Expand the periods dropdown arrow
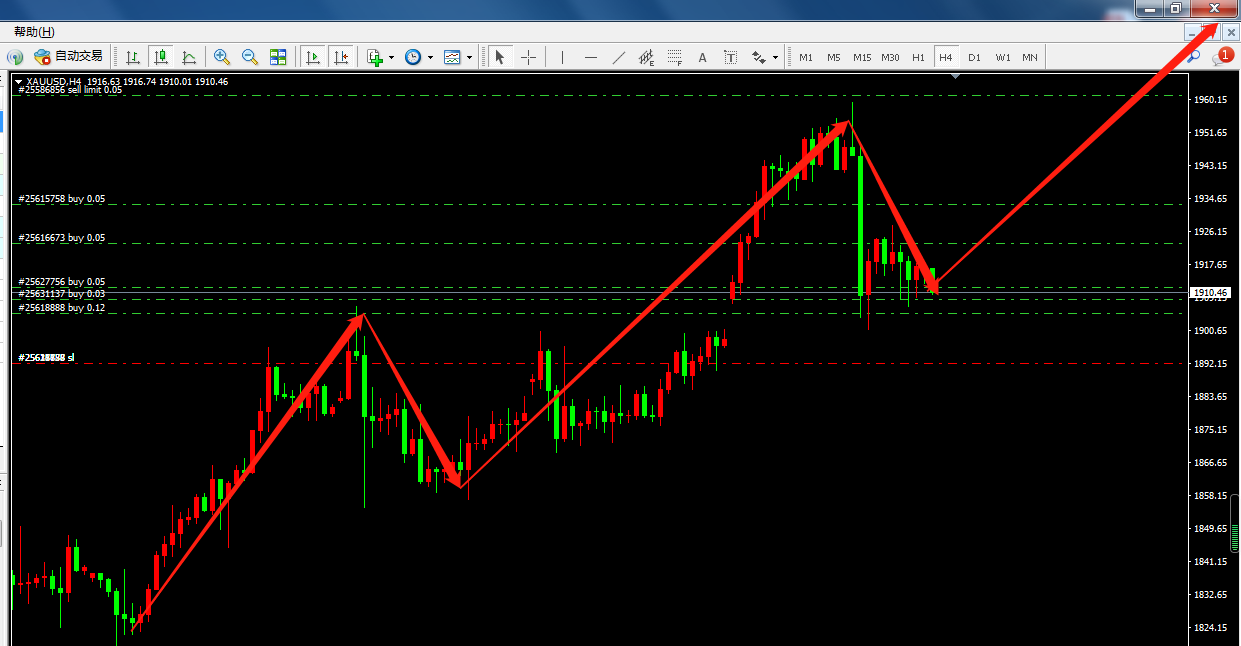Viewport: 1241px width, 646px height. pyautogui.click(x=430, y=58)
